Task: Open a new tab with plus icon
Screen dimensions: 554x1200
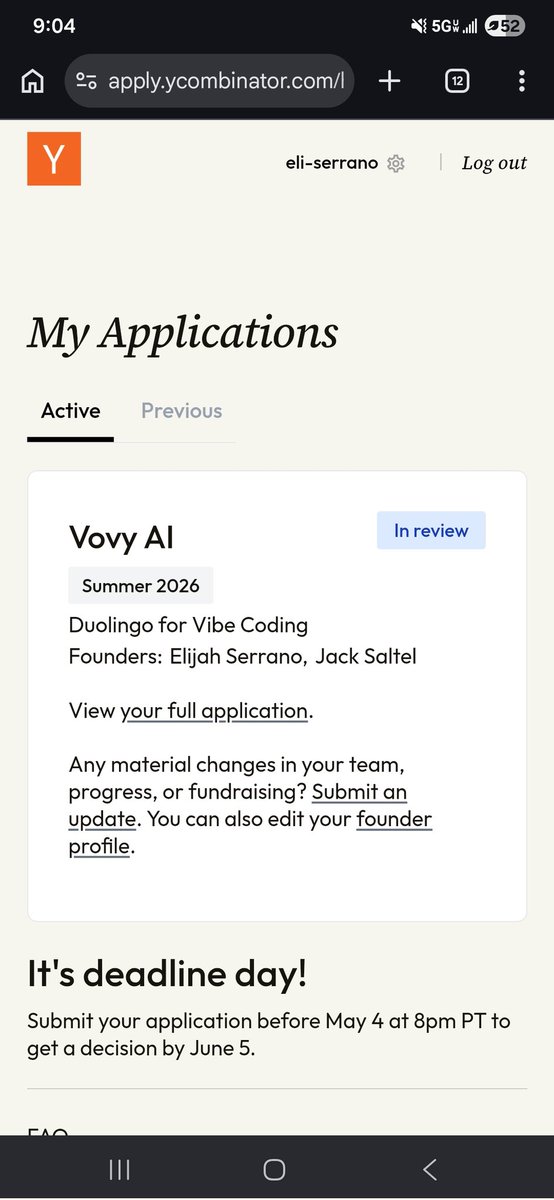Action: [389, 82]
